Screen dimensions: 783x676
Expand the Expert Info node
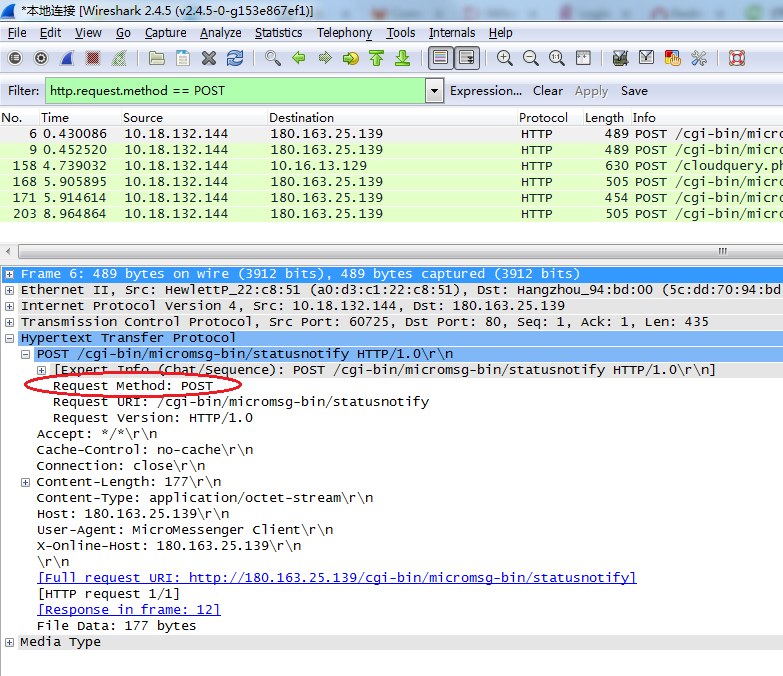[x=41, y=370]
